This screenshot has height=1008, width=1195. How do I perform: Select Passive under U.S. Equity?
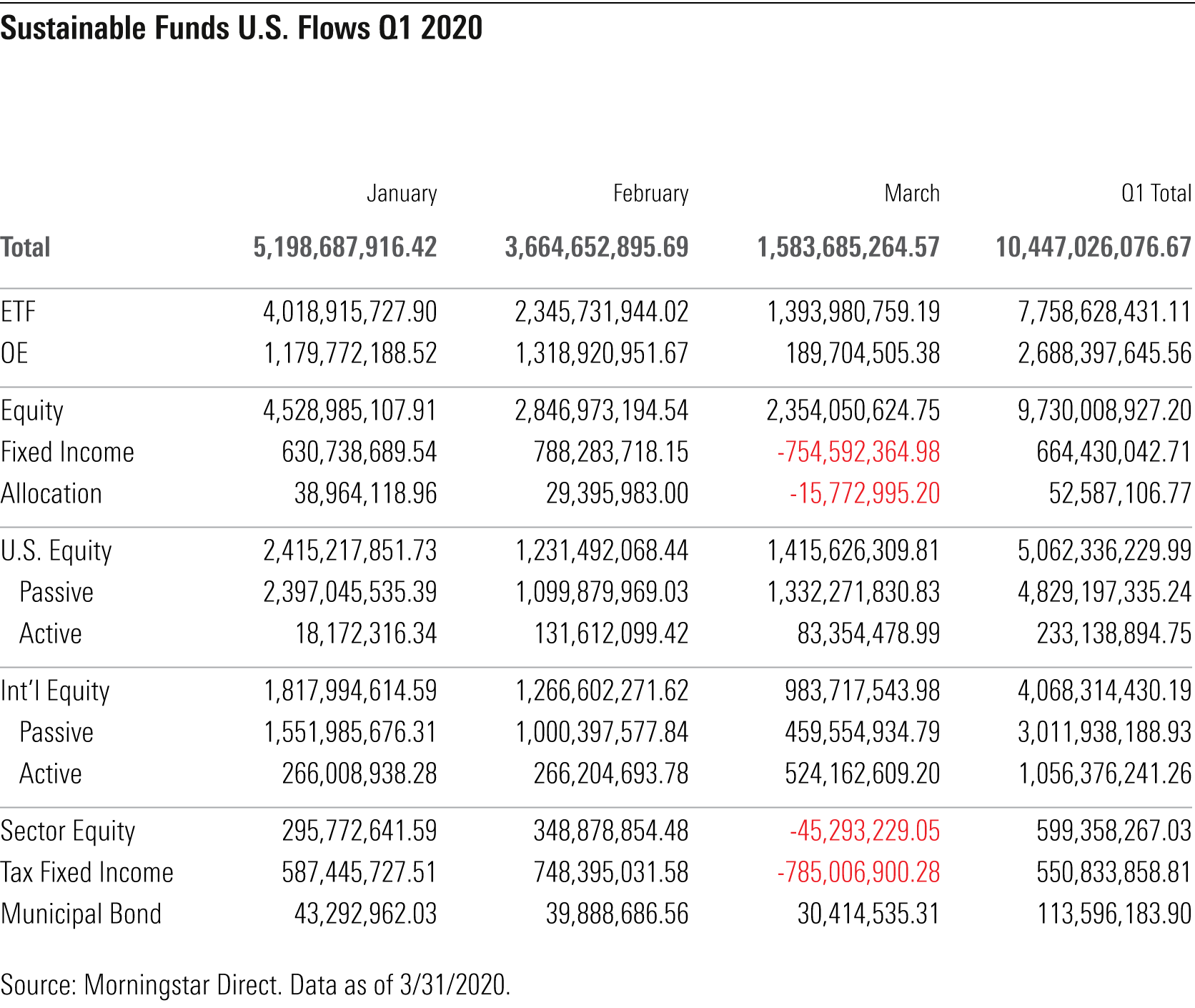tap(56, 592)
